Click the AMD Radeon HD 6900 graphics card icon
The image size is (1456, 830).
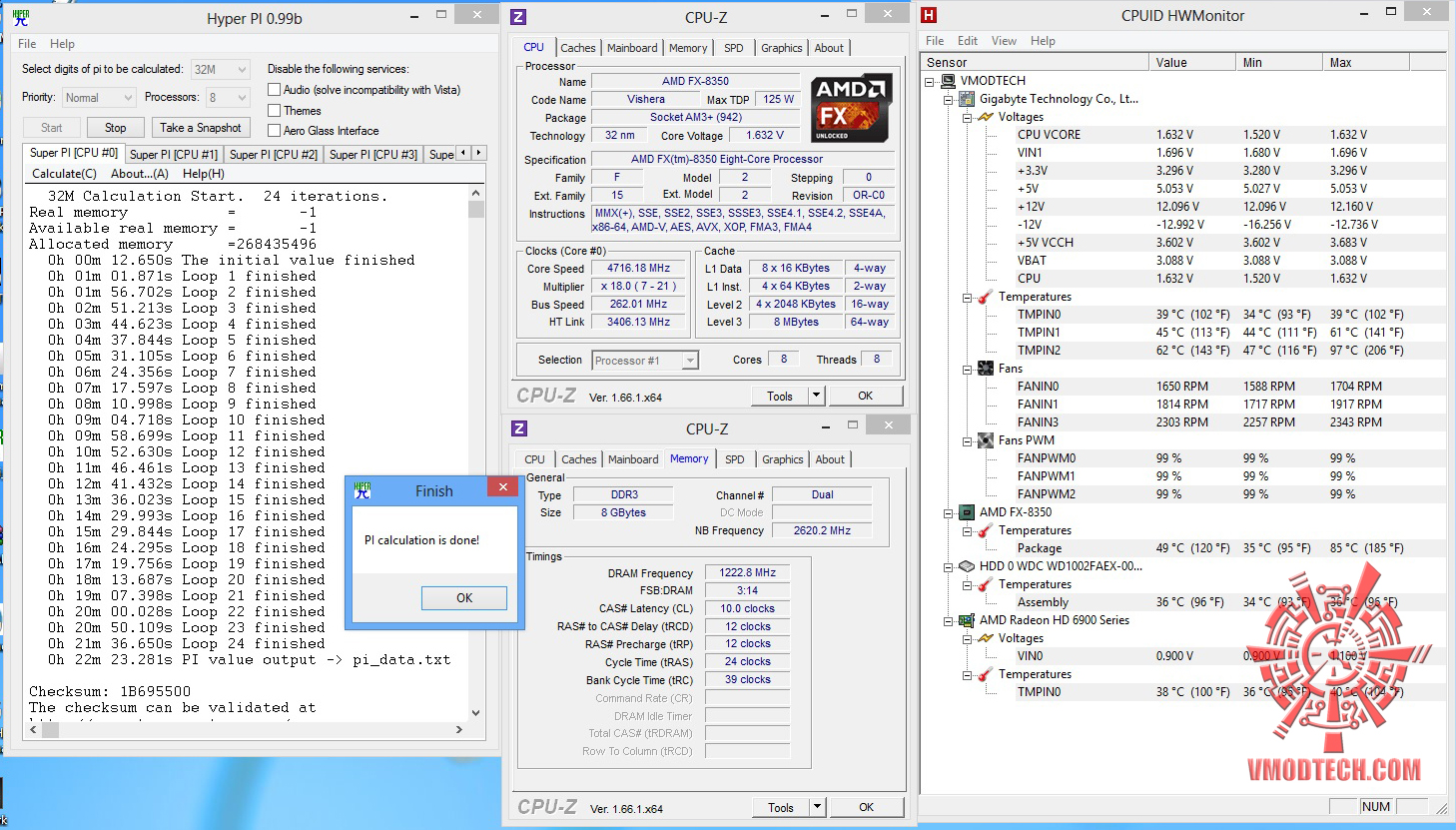(x=967, y=620)
